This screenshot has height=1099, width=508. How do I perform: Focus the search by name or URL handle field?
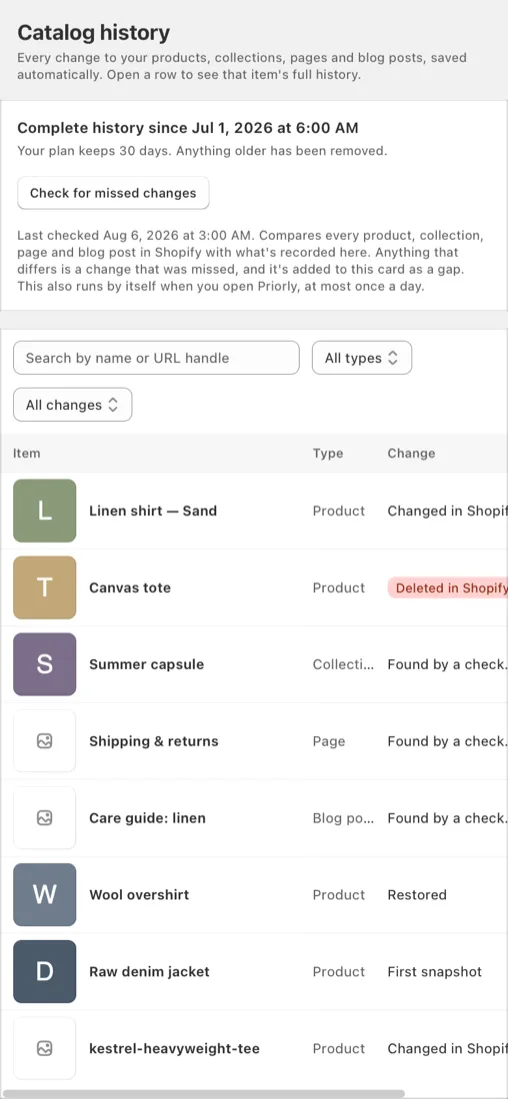click(x=156, y=358)
